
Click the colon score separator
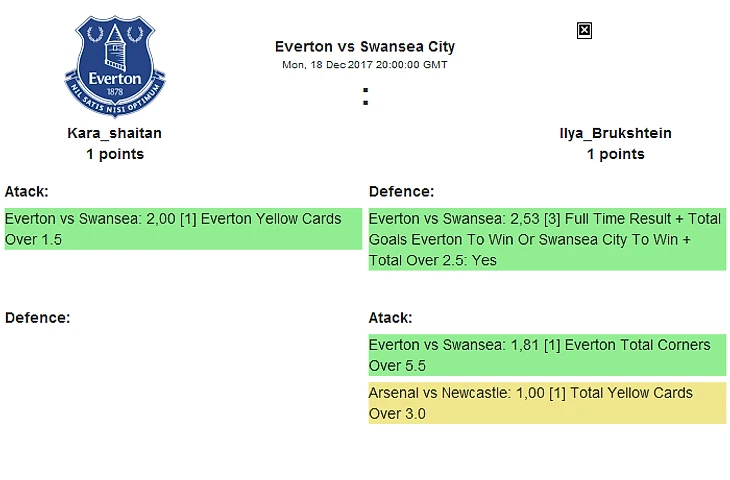click(x=365, y=97)
